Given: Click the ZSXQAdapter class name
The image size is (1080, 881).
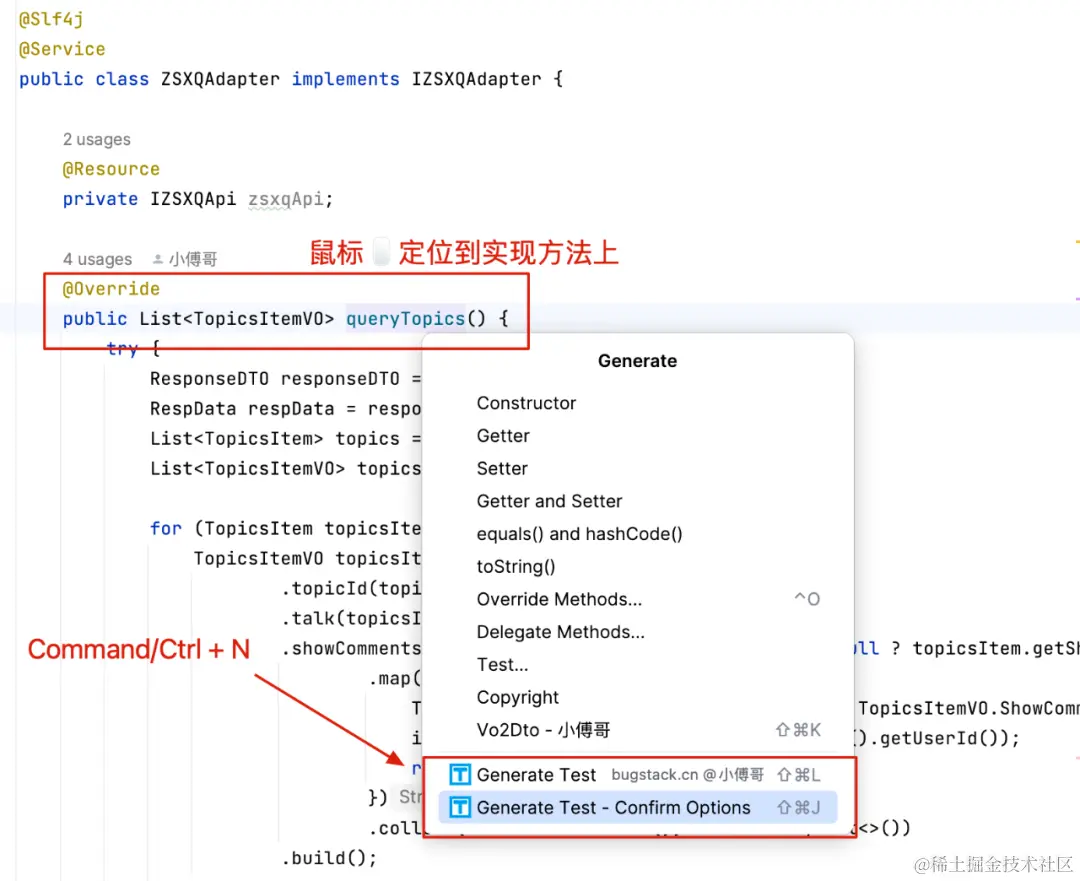Looking at the screenshot, I should click(x=220, y=79).
